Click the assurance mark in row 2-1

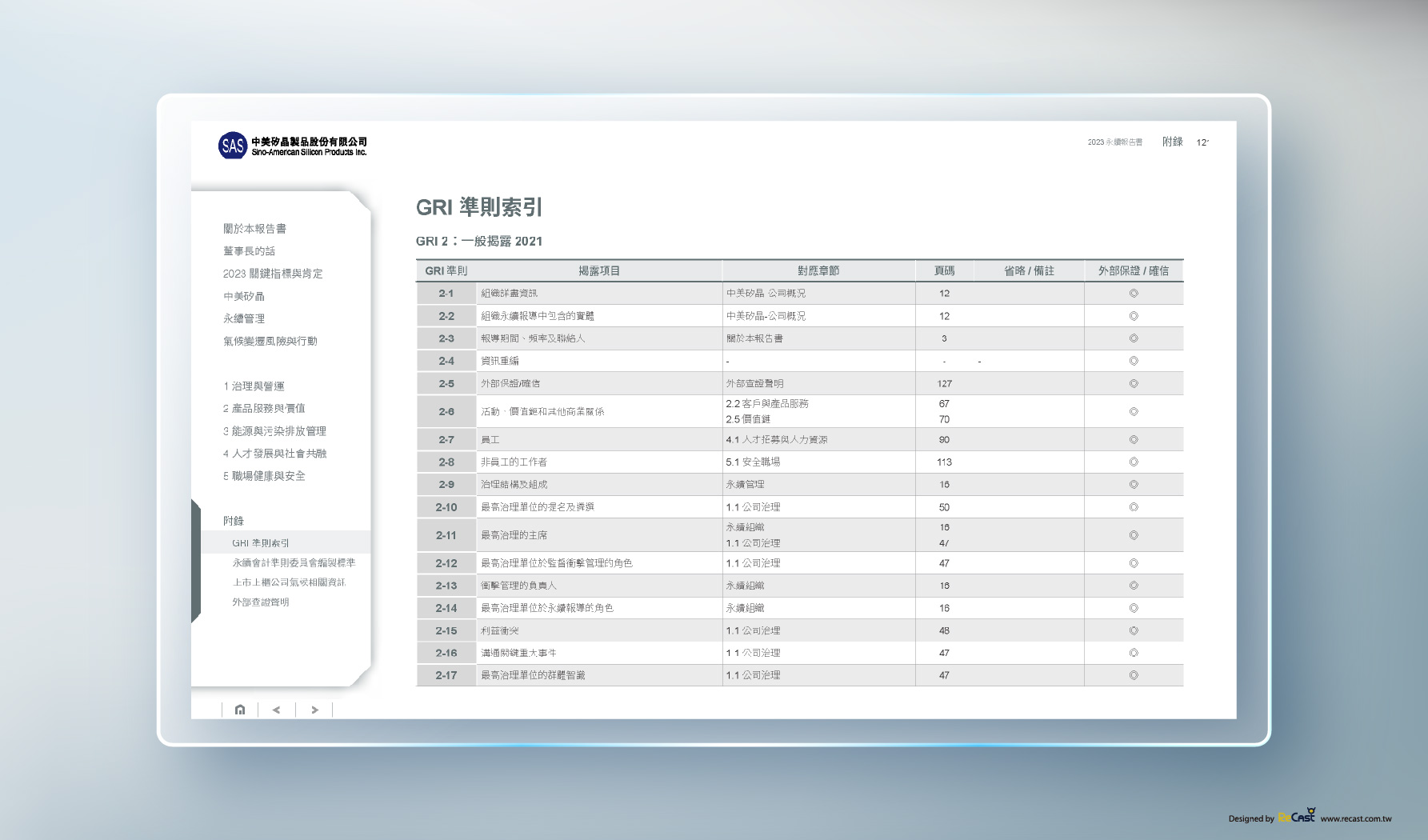tap(1134, 294)
